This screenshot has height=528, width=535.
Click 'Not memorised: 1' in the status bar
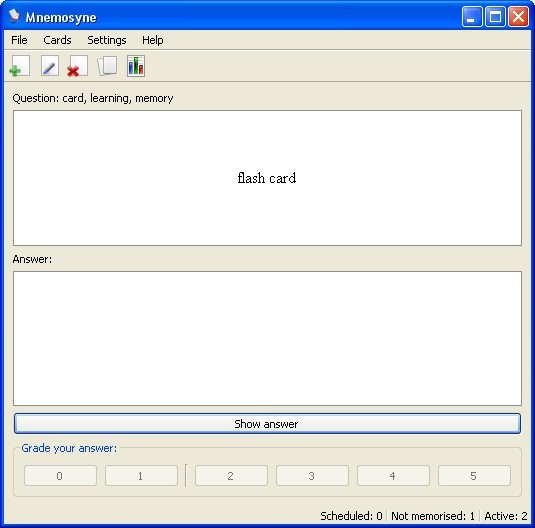(433, 516)
